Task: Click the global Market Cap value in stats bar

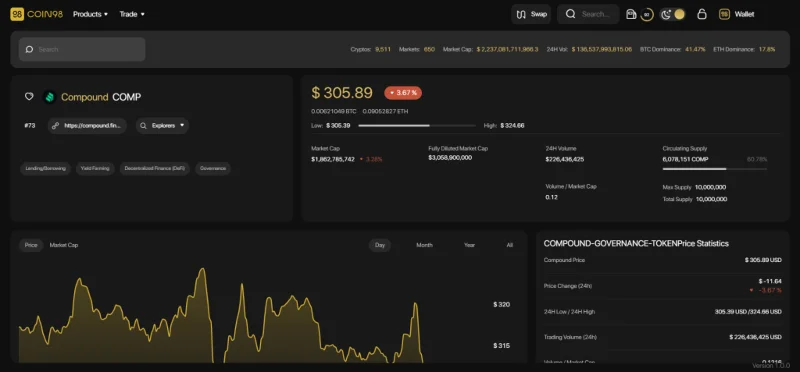Action: (x=508, y=49)
